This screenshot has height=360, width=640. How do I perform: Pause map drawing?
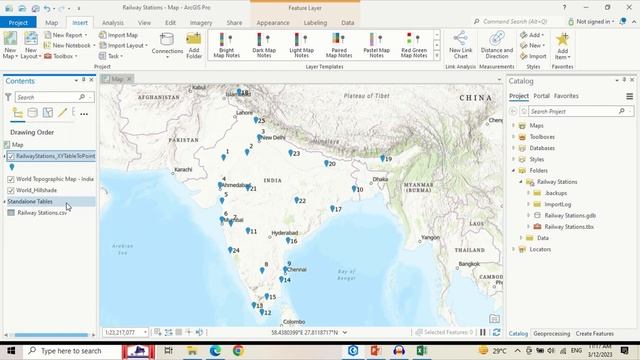coord(483,333)
